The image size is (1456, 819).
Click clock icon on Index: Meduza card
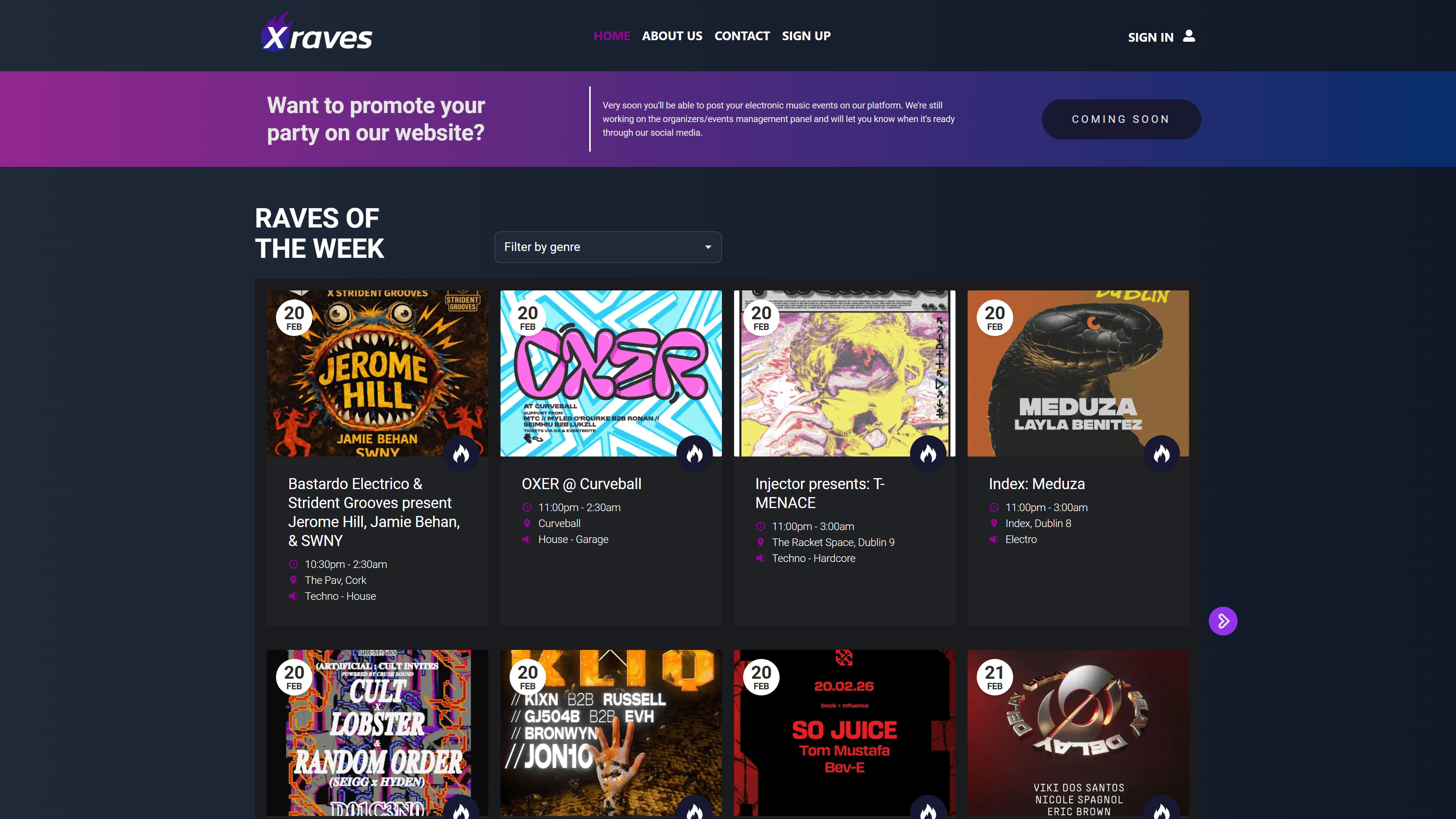pyautogui.click(x=994, y=507)
